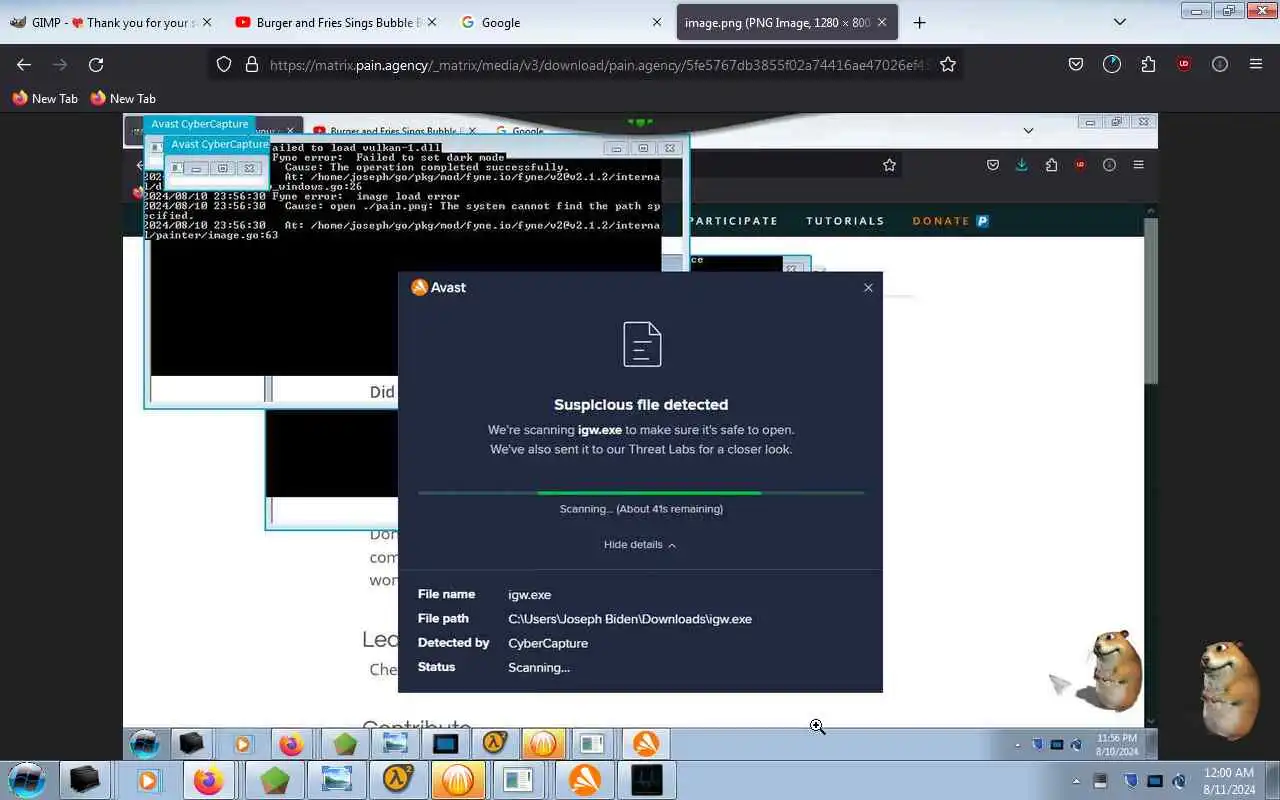
Task: Open a new tab with plus button
Action: [919, 22]
